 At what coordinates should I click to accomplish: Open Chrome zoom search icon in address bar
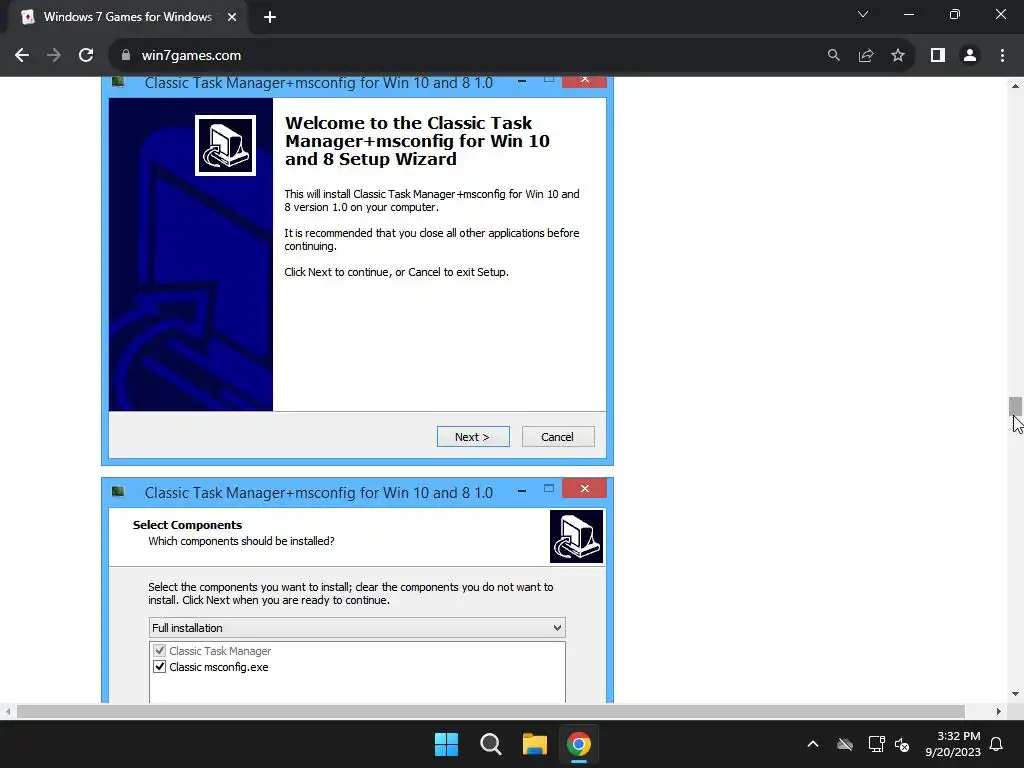pyautogui.click(x=833, y=56)
